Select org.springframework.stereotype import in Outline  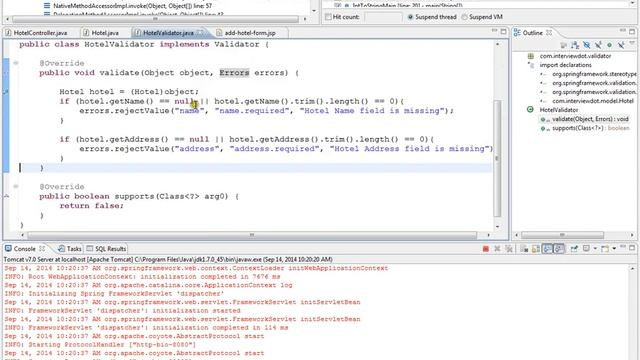[x=594, y=74]
